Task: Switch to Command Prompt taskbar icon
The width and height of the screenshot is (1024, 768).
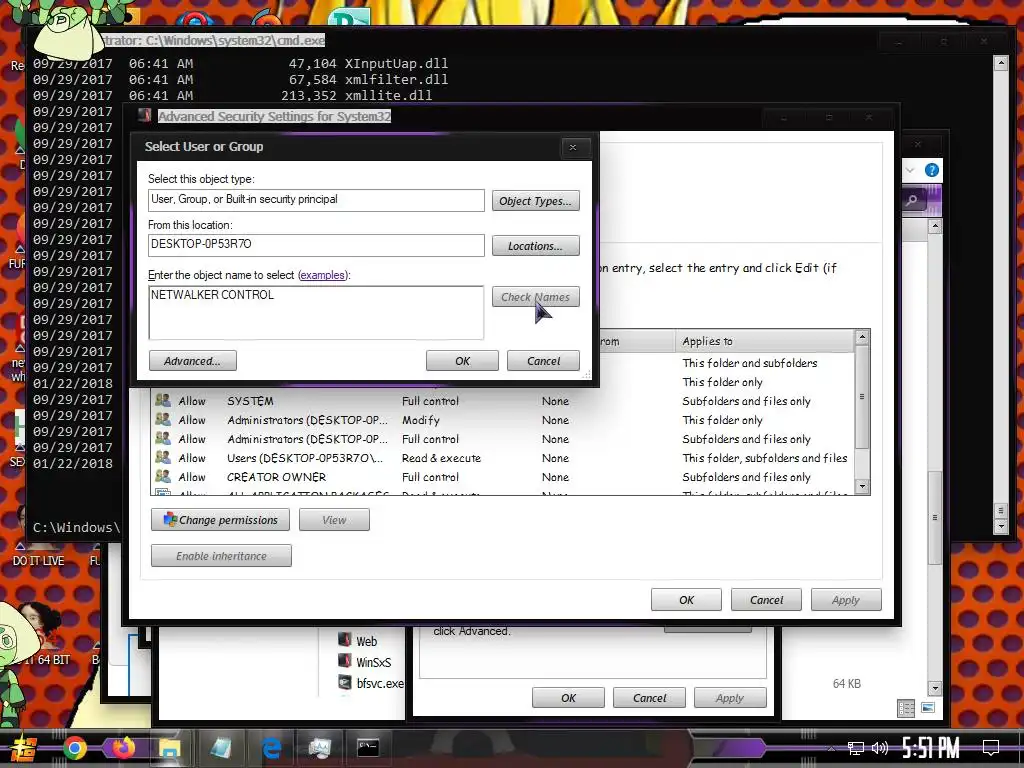Action: [x=368, y=748]
